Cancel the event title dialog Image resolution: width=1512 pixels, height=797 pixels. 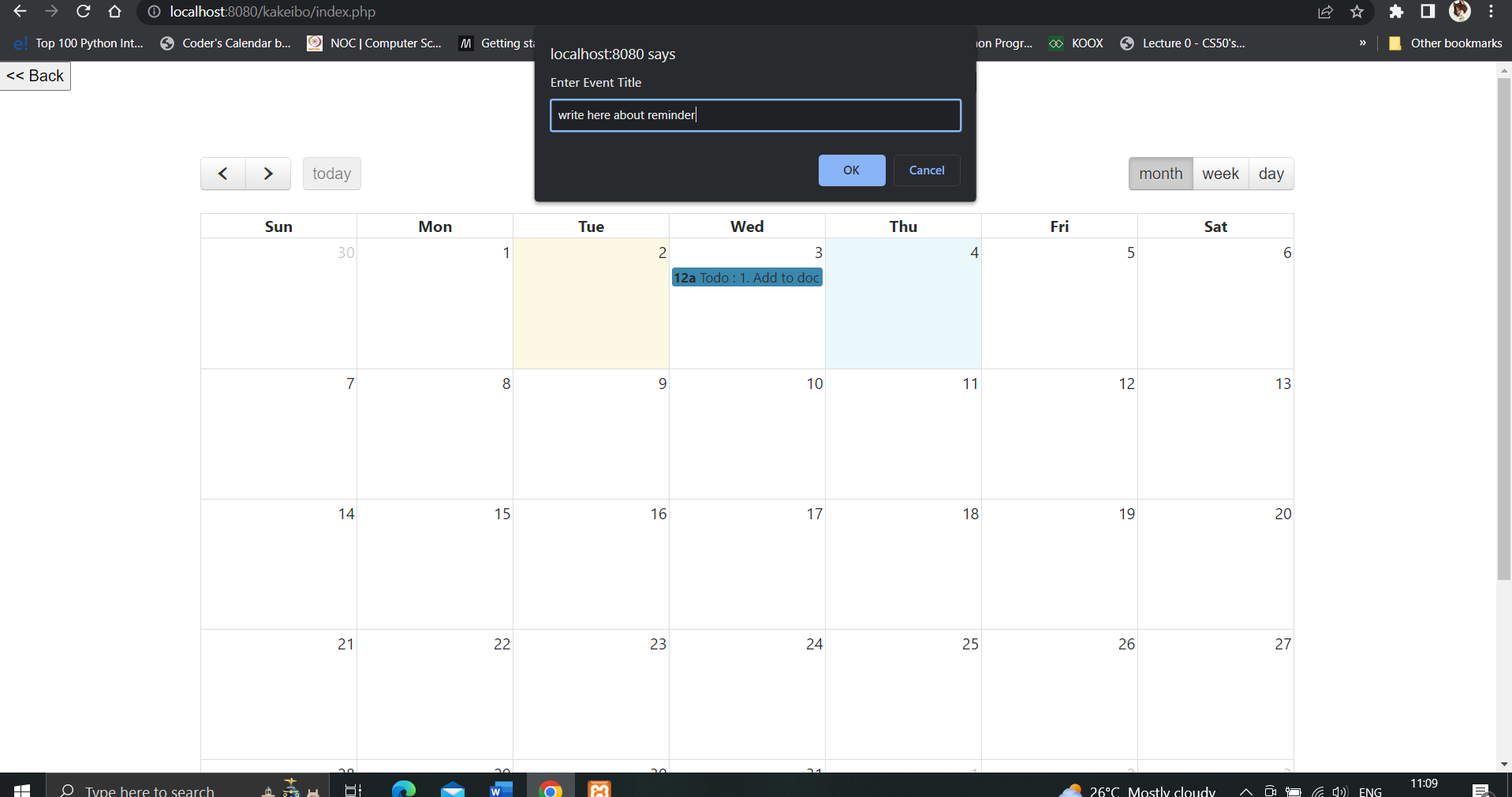click(927, 170)
